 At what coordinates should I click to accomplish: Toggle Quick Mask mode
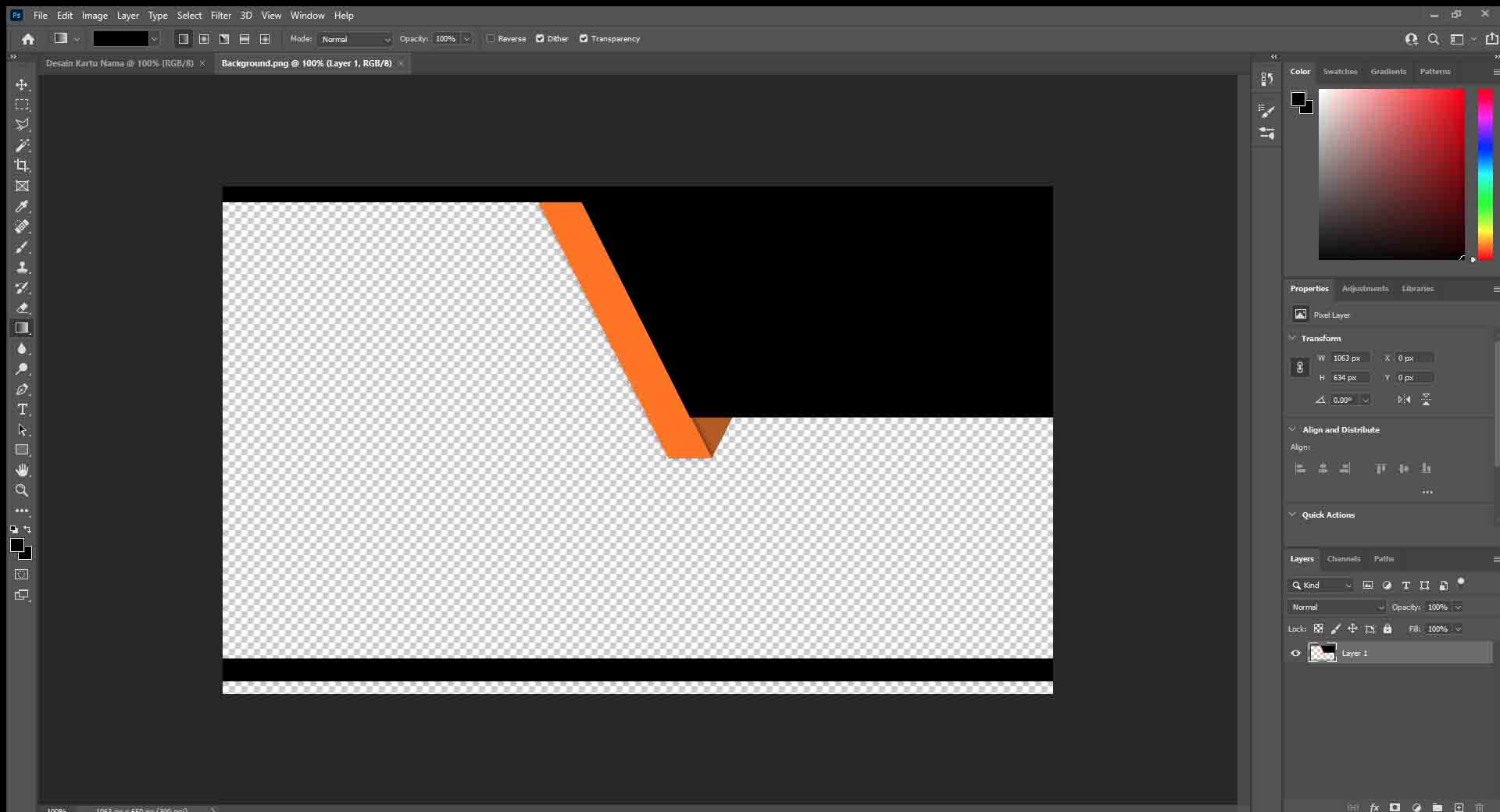22,575
